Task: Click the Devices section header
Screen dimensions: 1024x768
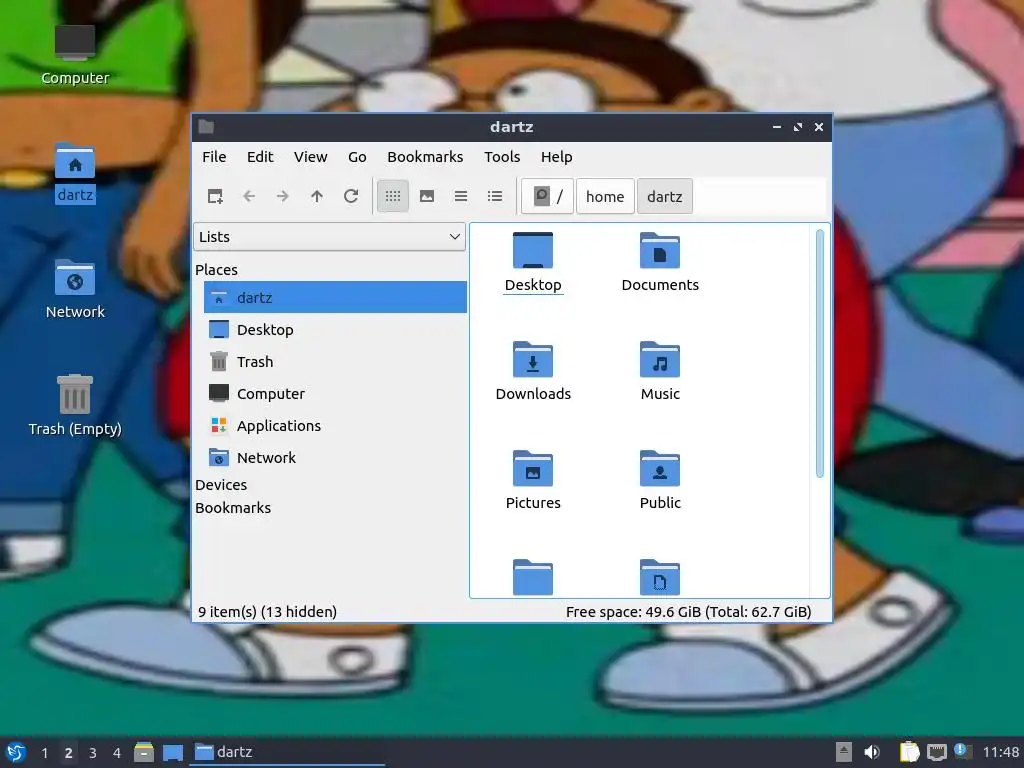Action: pyautogui.click(x=221, y=485)
